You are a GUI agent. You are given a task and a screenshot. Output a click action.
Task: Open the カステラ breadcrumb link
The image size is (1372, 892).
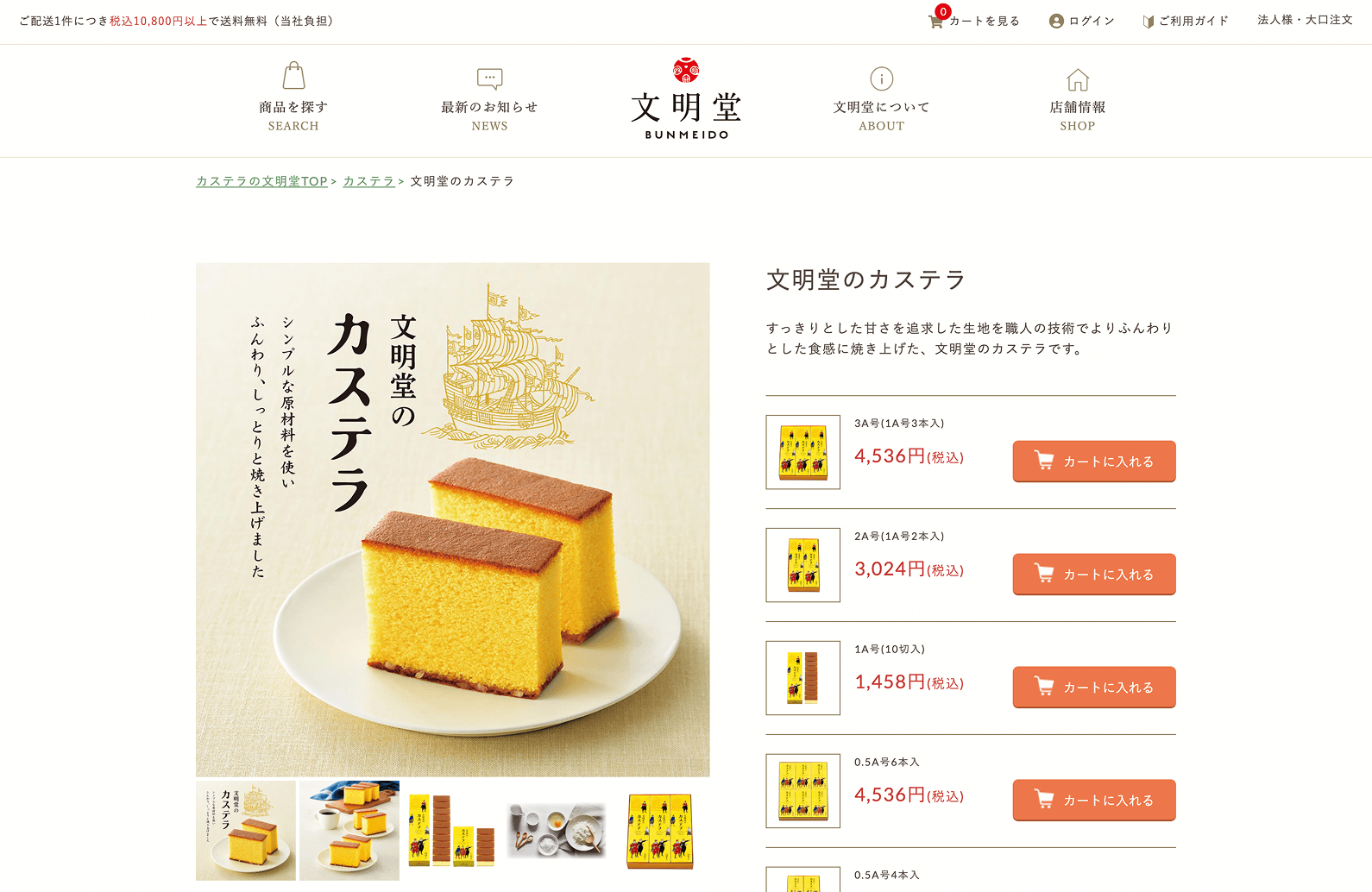pyautogui.click(x=368, y=181)
